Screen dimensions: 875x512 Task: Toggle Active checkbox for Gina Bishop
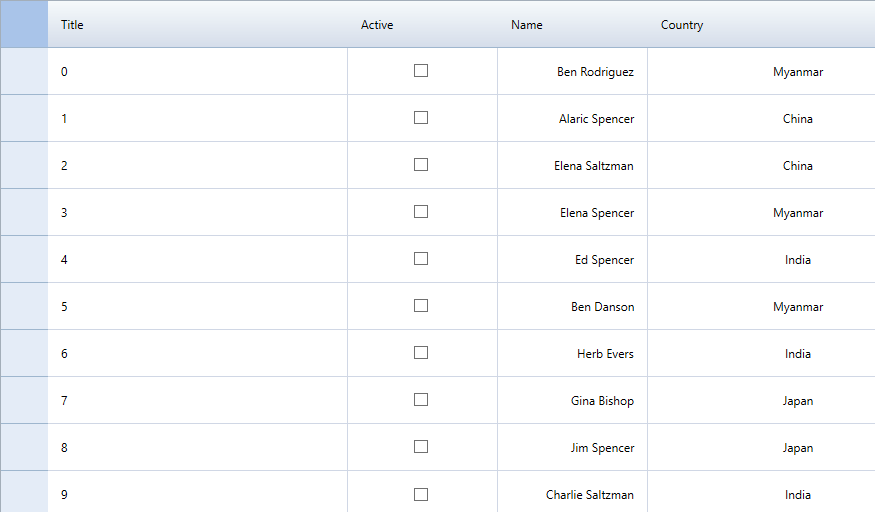pyautogui.click(x=421, y=400)
